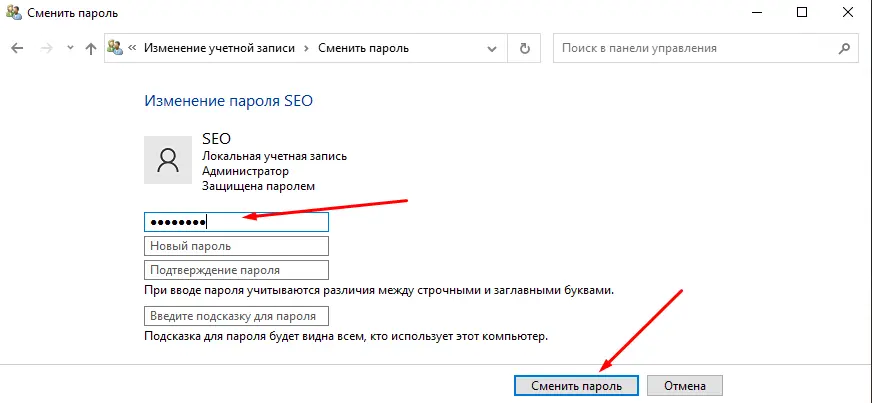This screenshot has height=403, width=872.
Task: Open the recent locations dropdown arrow
Action: (x=69, y=48)
